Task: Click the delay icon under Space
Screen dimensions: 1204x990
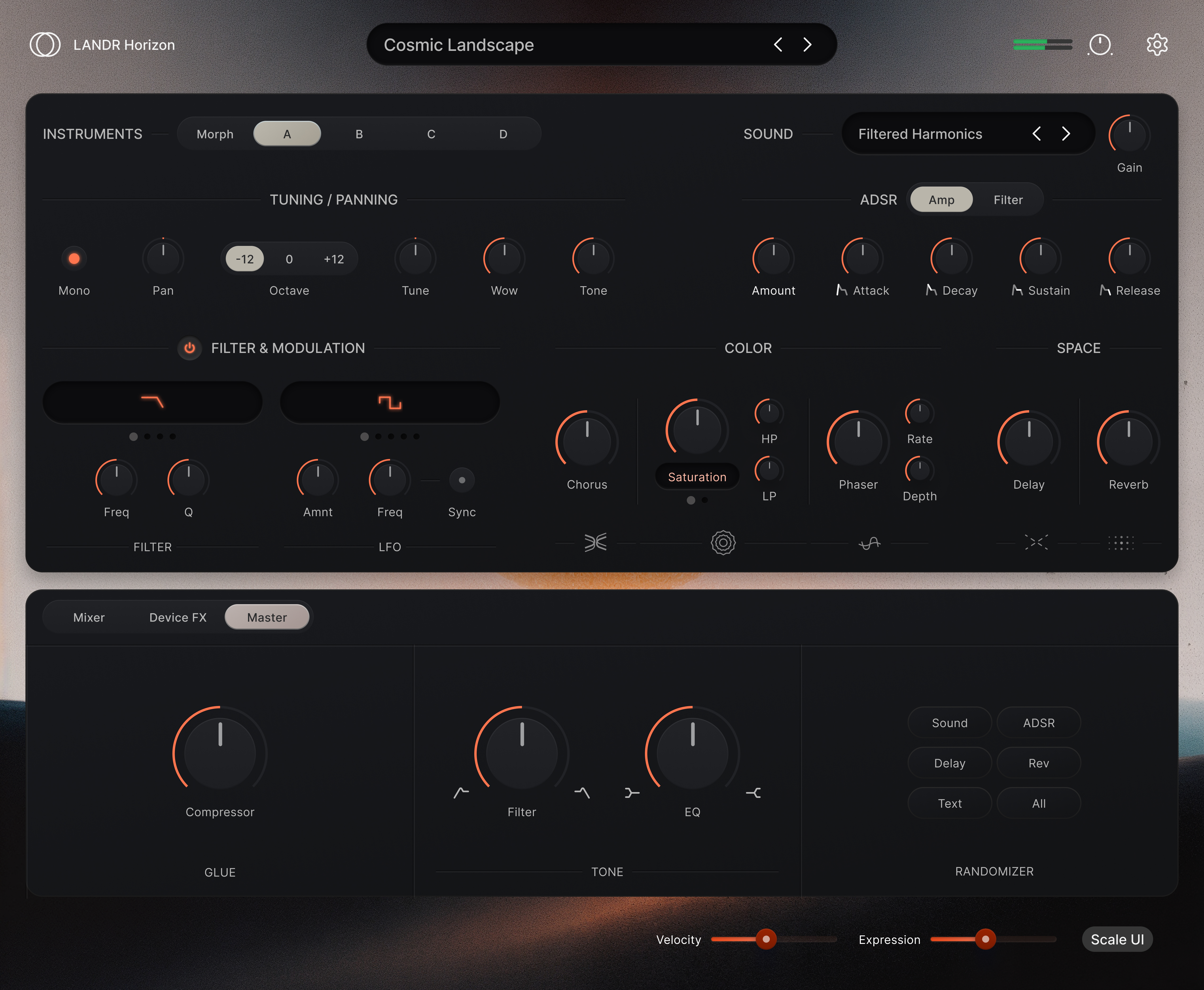Action: [x=1036, y=542]
